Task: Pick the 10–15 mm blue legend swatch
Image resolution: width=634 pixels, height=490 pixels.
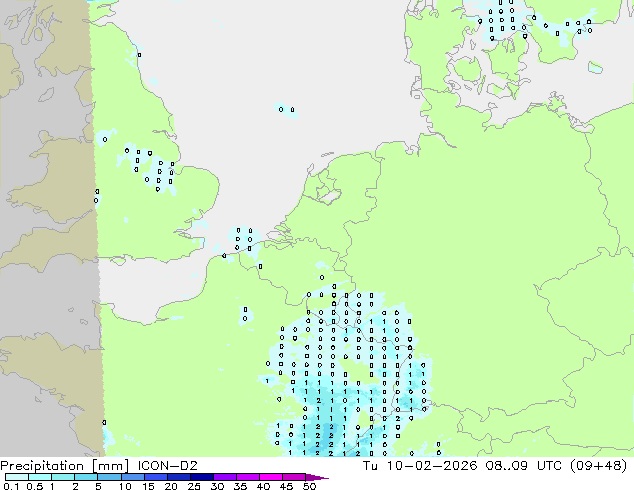Action: [x=132, y=477]
